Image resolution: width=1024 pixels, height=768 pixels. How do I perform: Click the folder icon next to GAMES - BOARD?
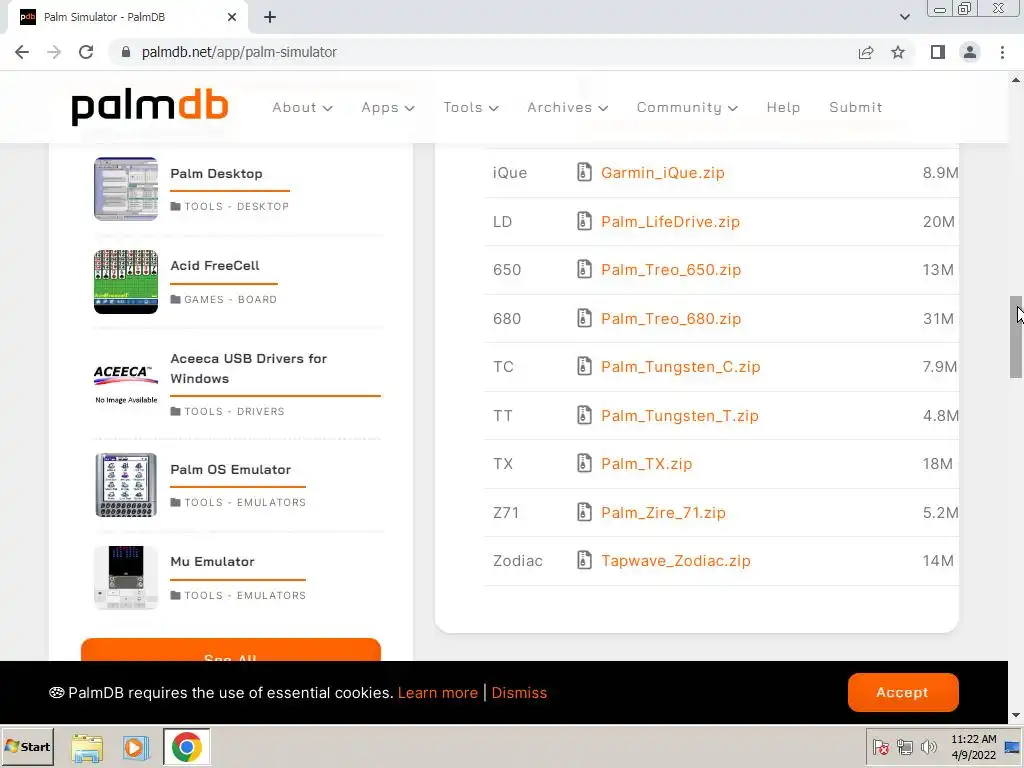point(175,300)
